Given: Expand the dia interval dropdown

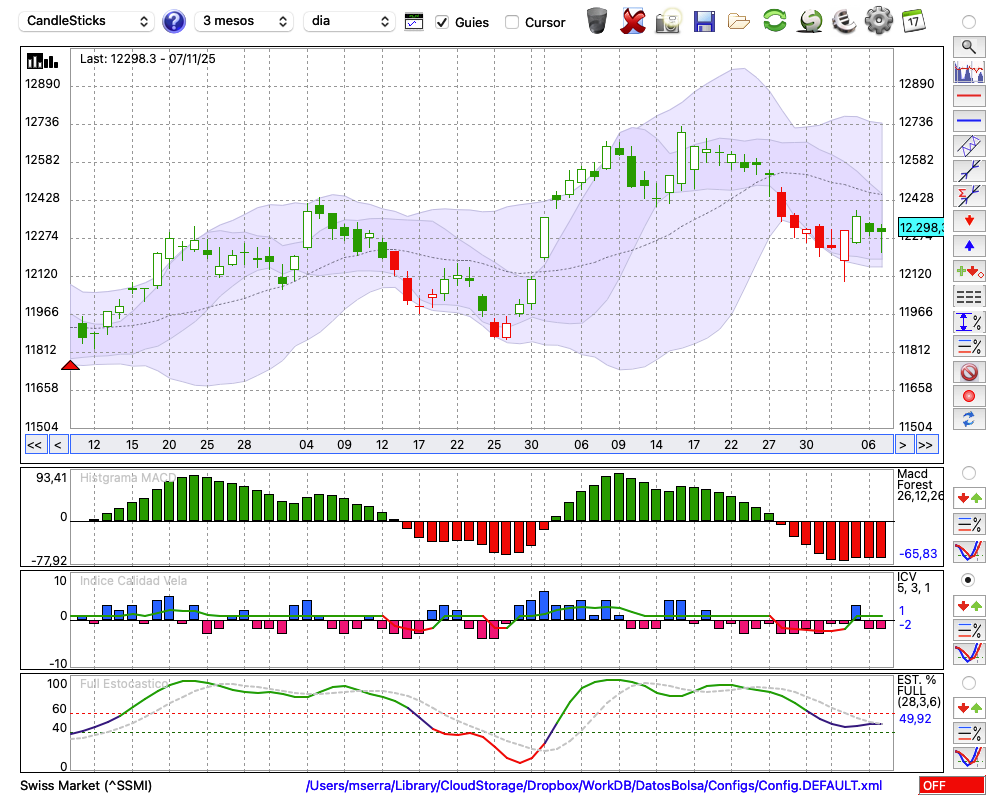Looking at the screenshot, I should [349, 21].
